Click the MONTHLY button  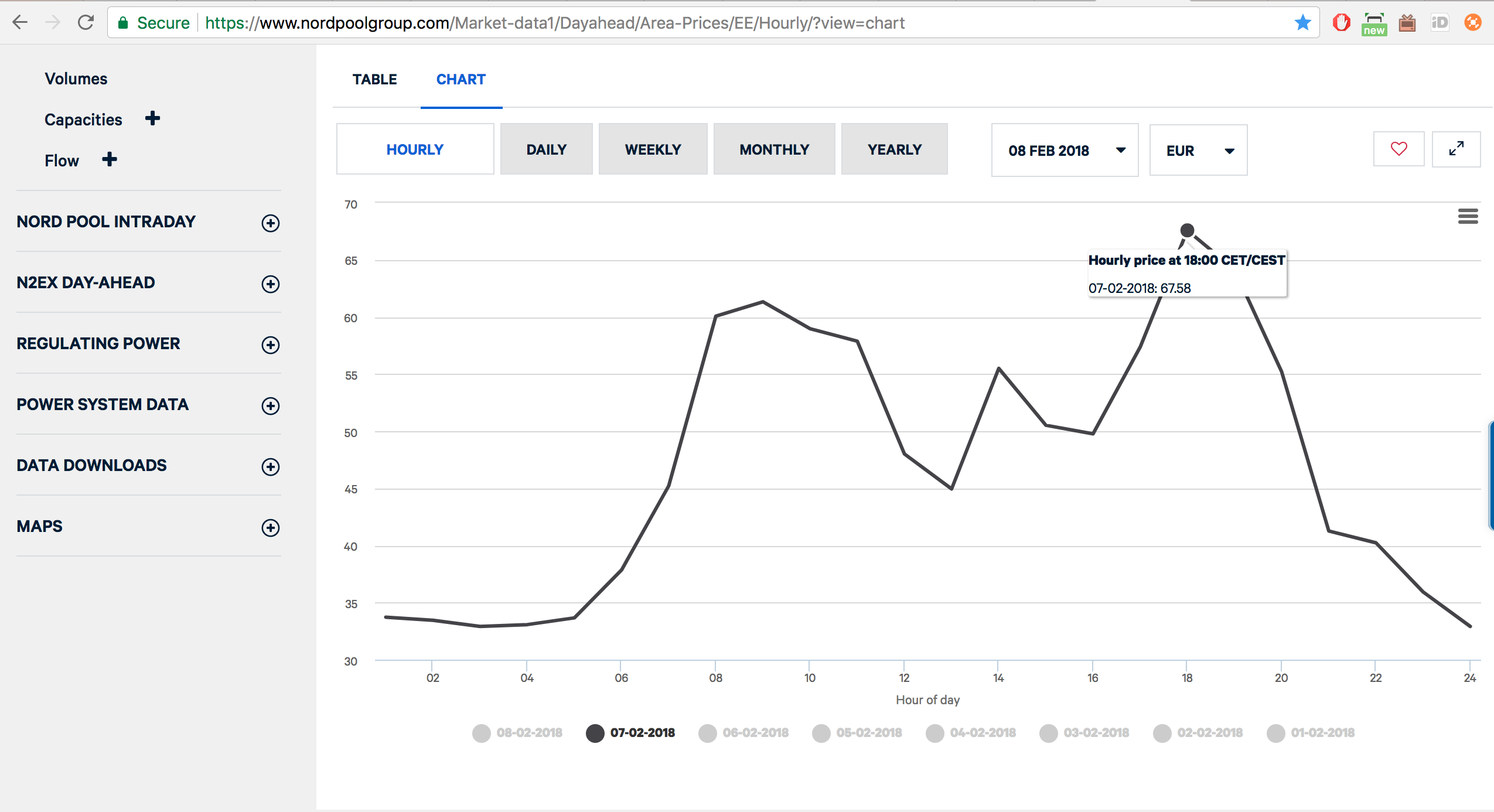coord(773,149)
